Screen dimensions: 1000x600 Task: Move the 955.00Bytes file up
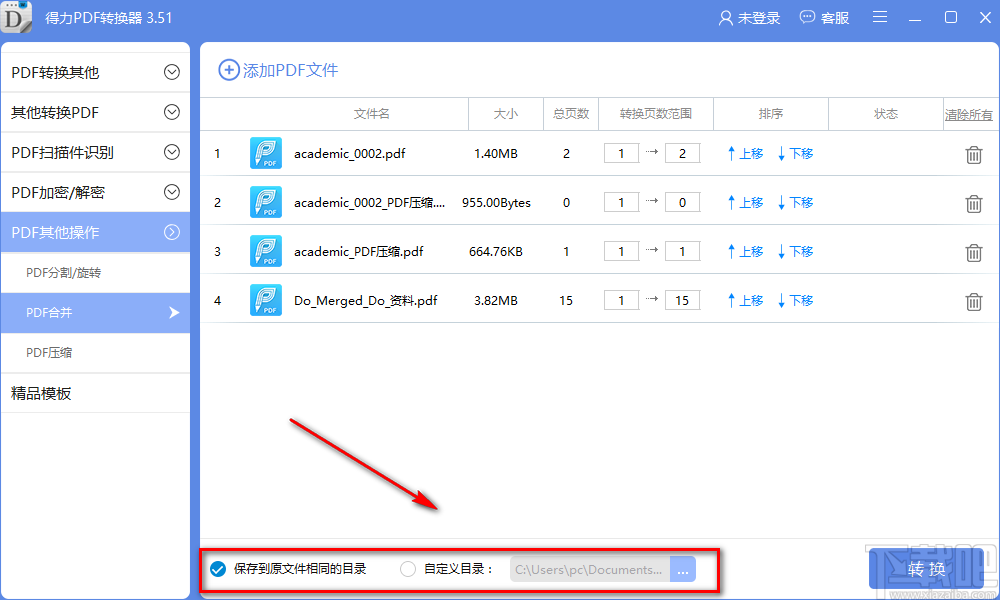coord(746,203)
